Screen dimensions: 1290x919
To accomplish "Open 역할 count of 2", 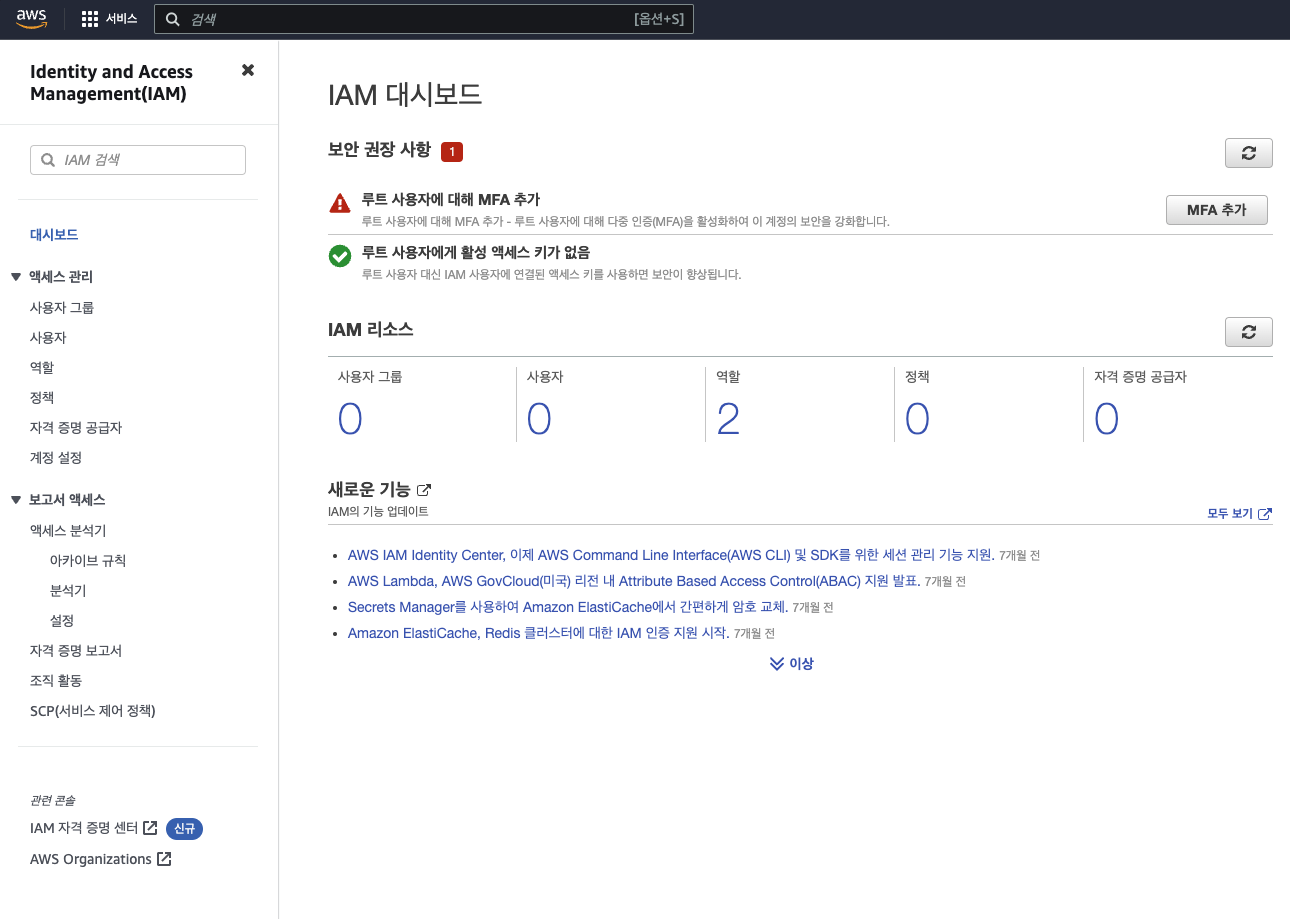I will click(728, 419).
